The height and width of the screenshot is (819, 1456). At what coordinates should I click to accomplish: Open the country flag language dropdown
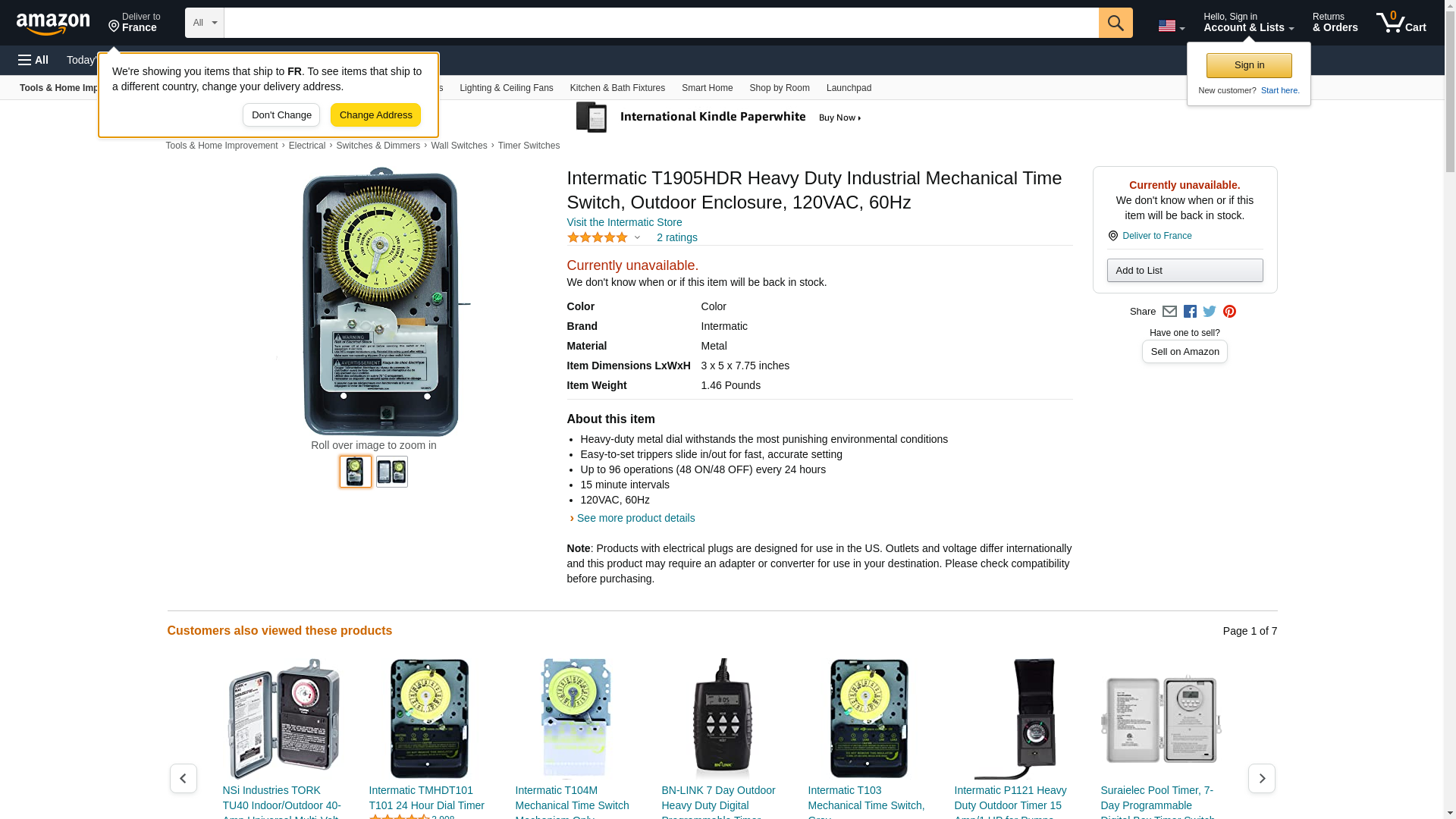pos(1171,26)
